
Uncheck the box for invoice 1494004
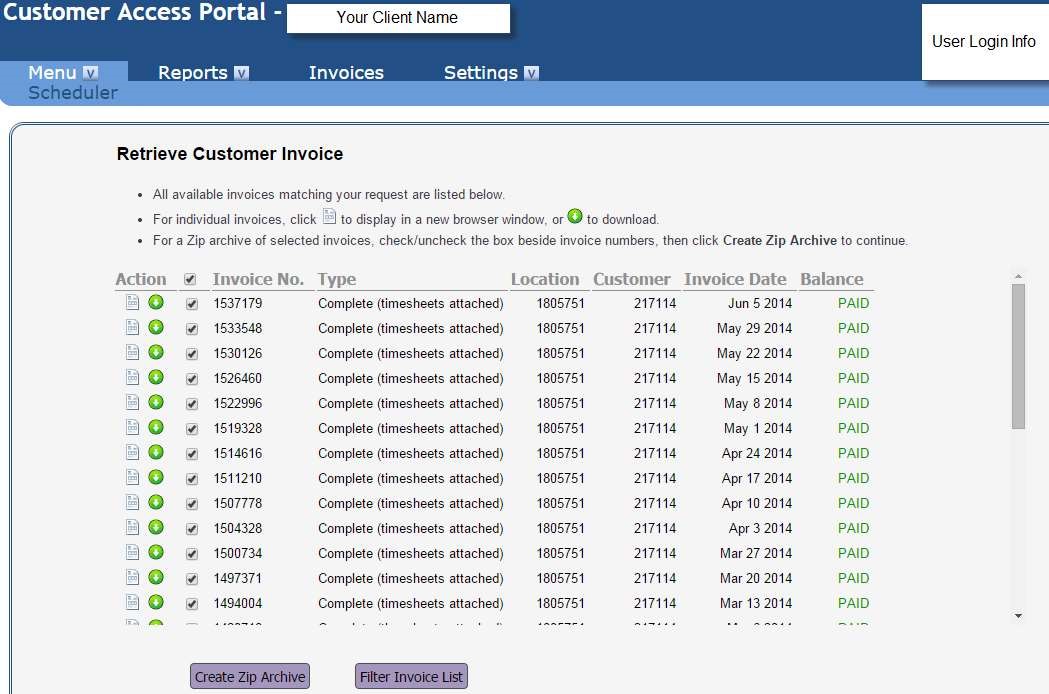pos(192,604)
